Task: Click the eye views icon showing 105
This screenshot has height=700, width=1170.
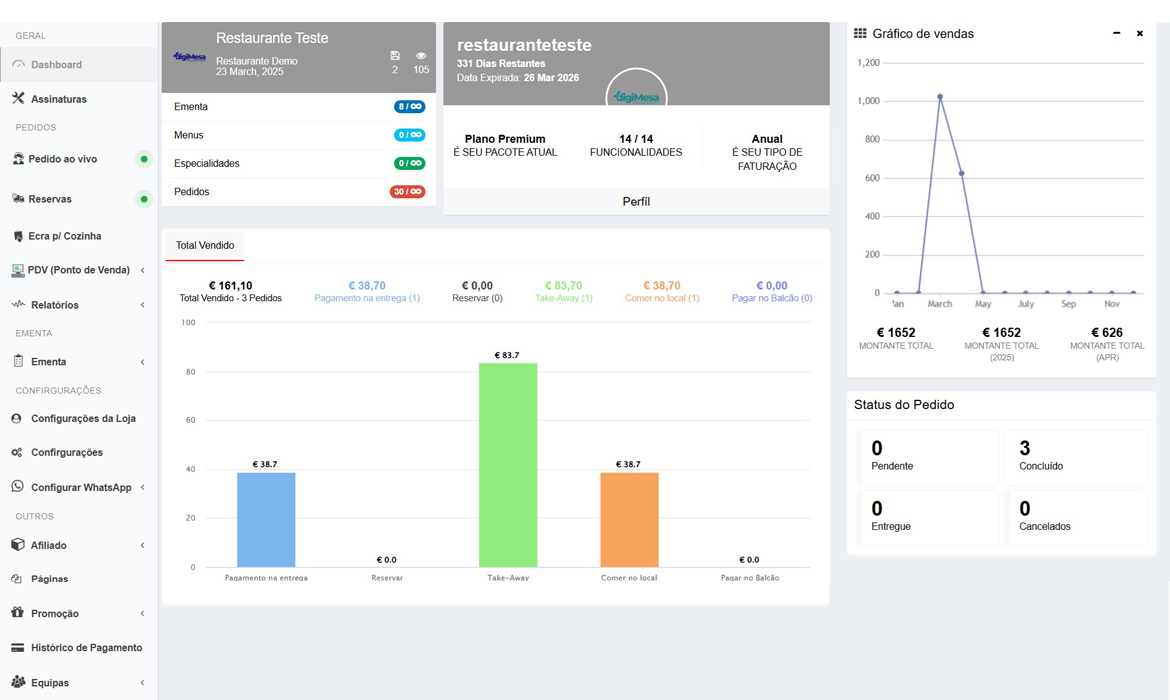Action: (x=421, y=56)
